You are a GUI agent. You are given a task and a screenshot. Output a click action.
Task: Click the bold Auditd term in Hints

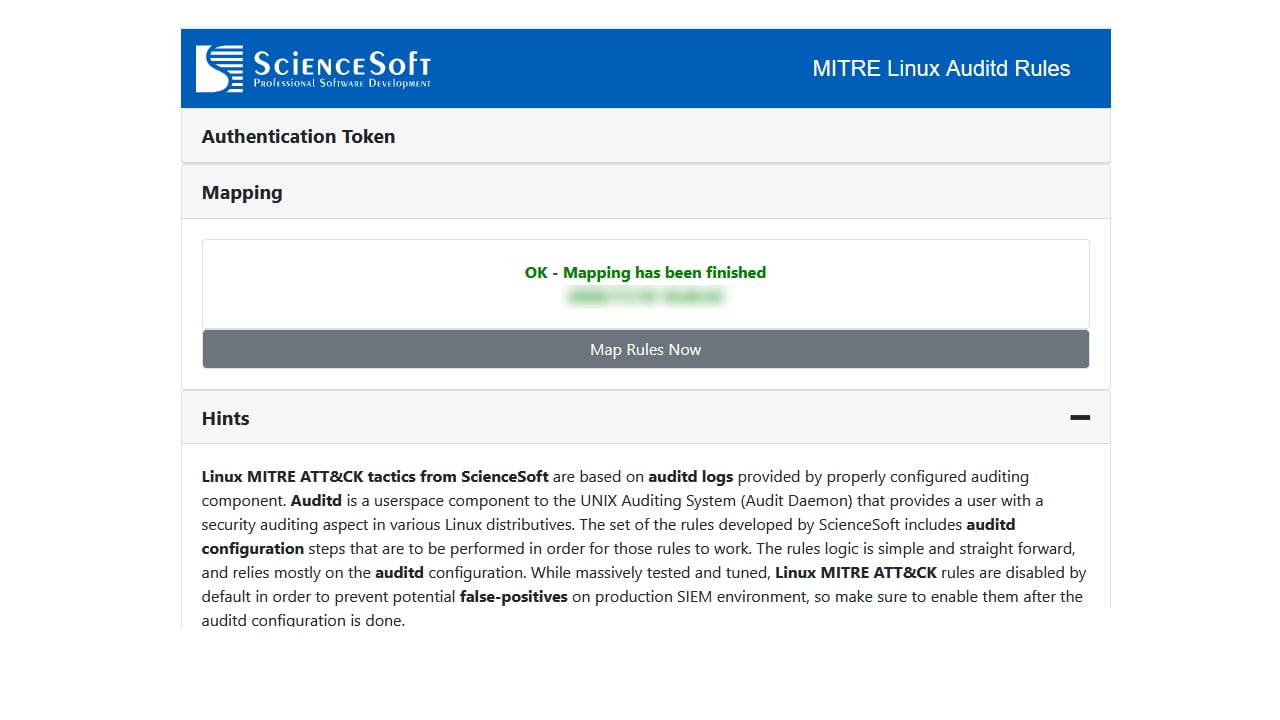[x=316, y=500]
